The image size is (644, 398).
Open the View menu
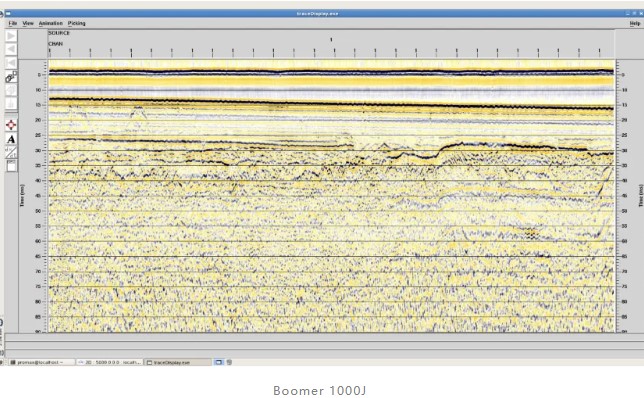(x=28, y=23)
